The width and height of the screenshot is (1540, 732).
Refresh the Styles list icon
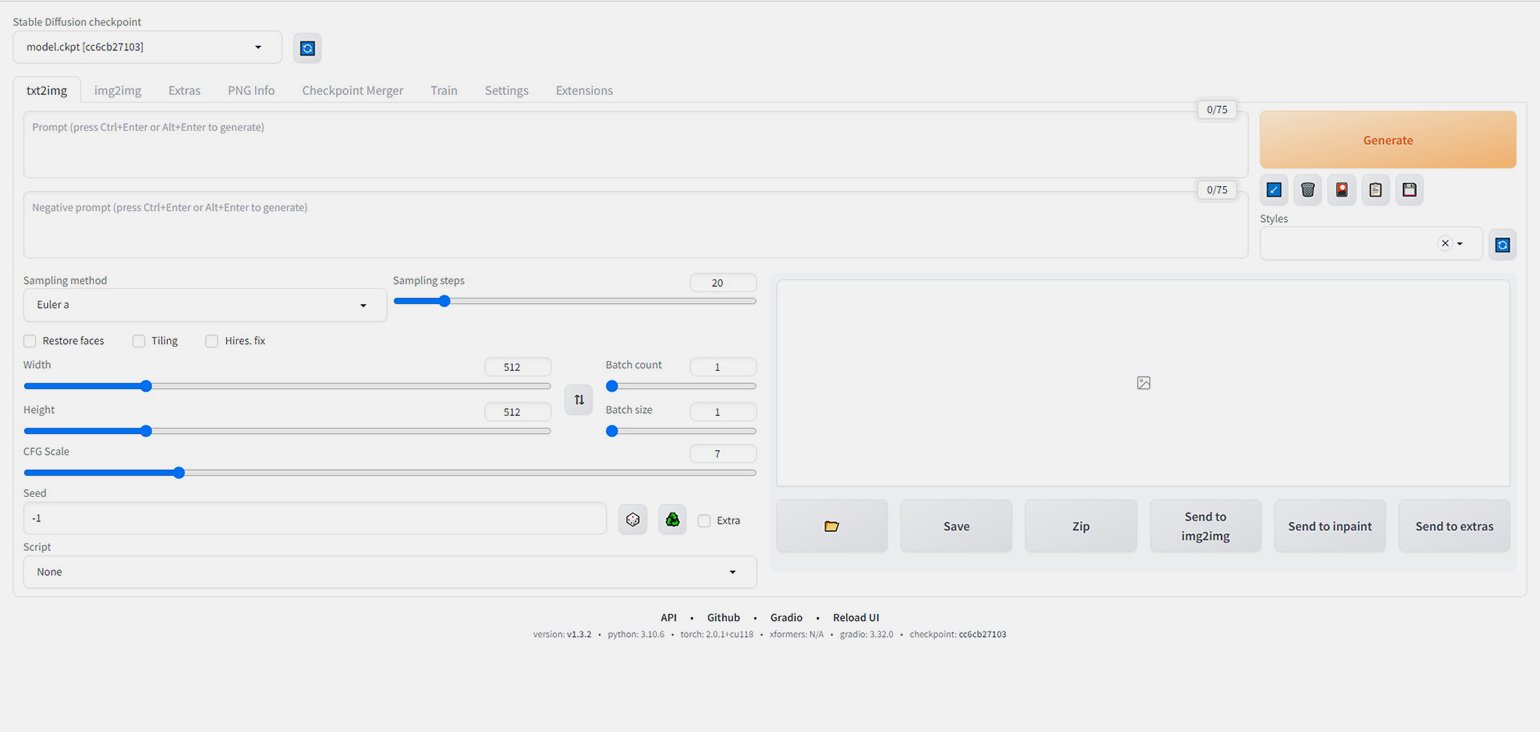point(1502,244)
